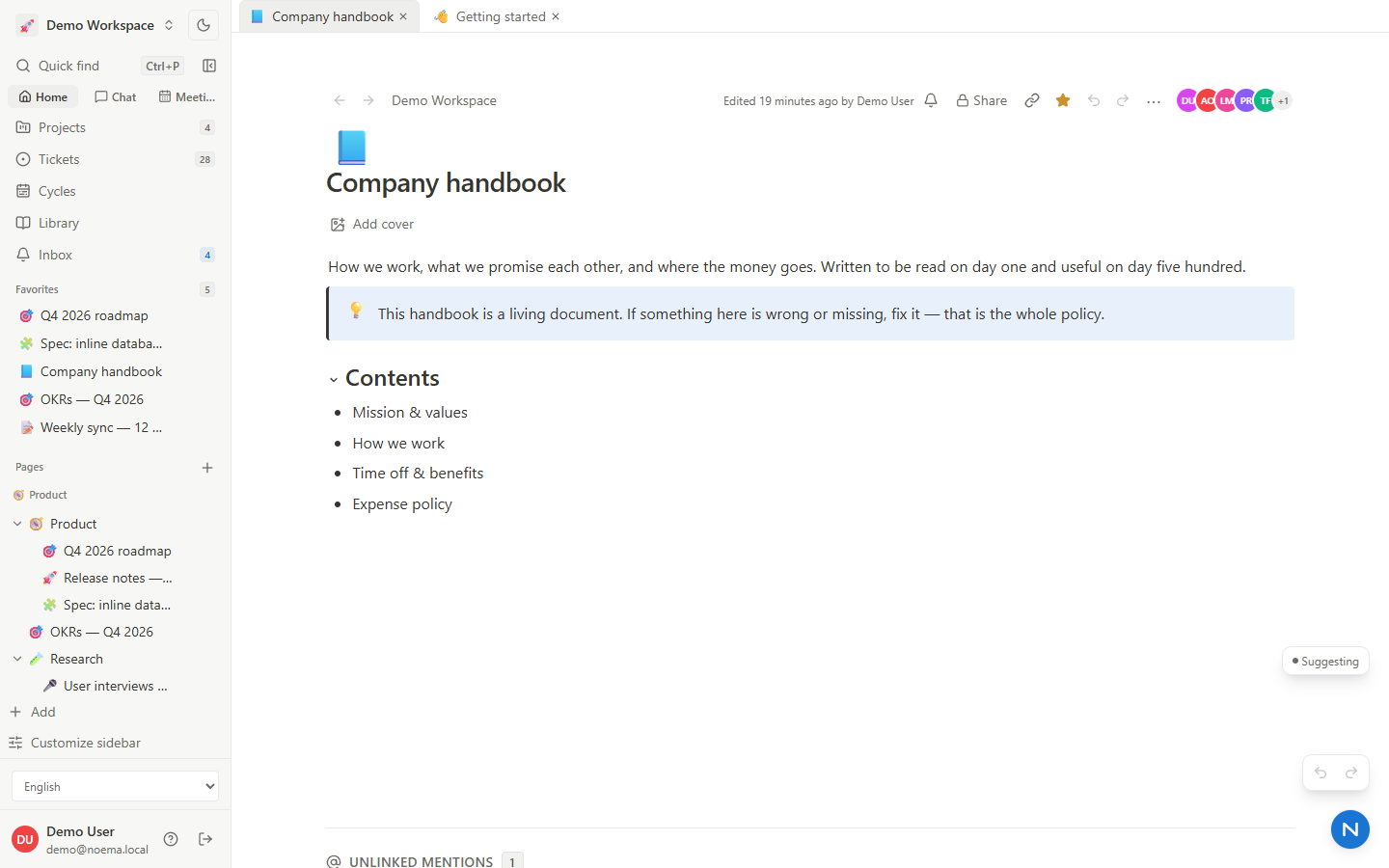This screenshot has width=1389, height=868.
Task: Open English language dropdown
Action: (115, 786)
